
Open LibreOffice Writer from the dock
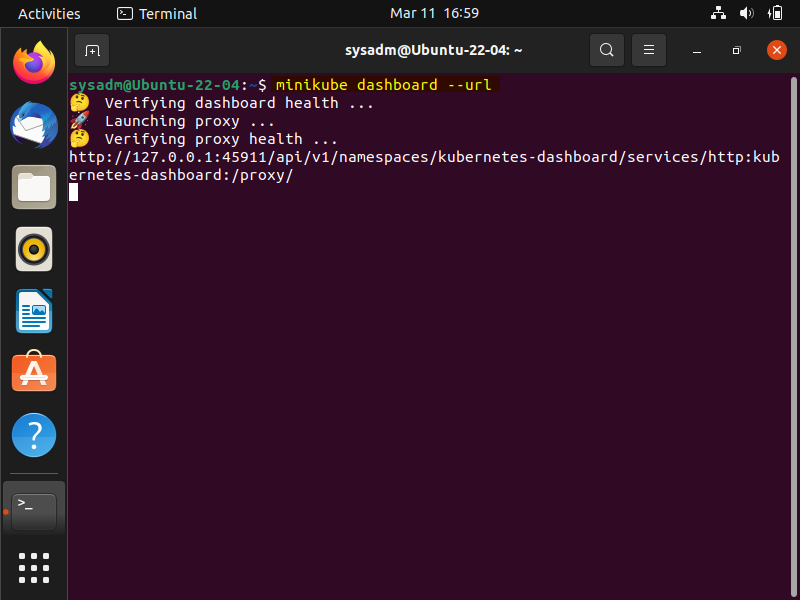34,311
